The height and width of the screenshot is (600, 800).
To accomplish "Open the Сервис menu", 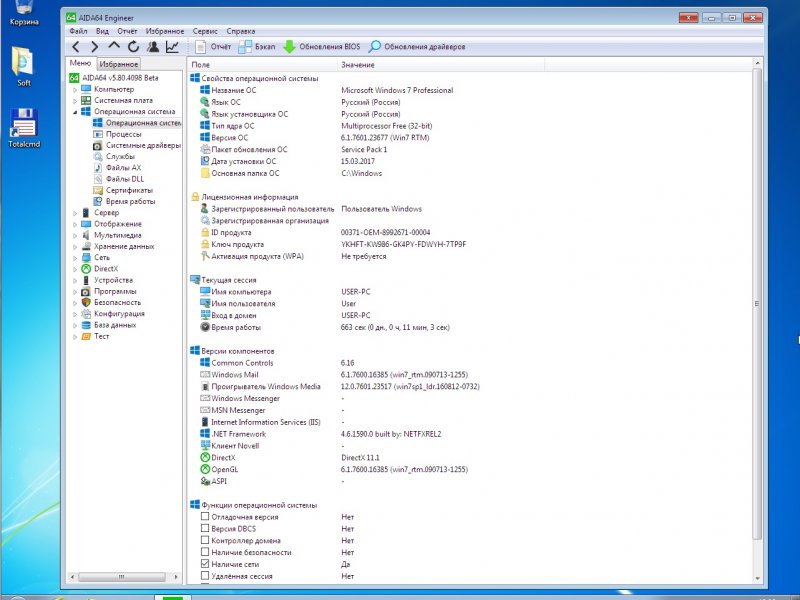I will pos(205,31).
